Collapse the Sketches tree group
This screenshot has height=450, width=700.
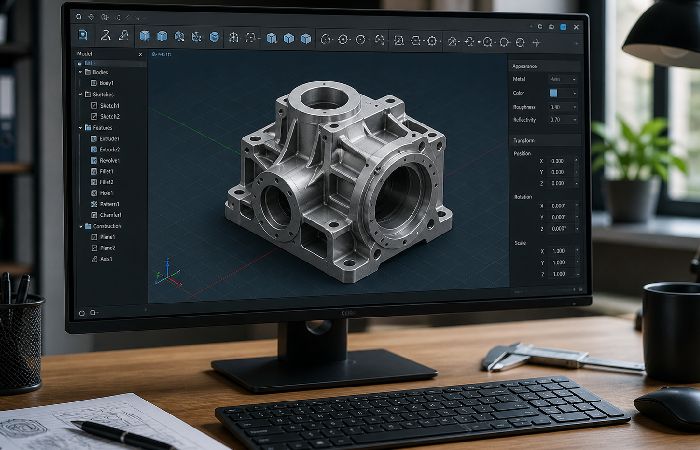[81, 94]
